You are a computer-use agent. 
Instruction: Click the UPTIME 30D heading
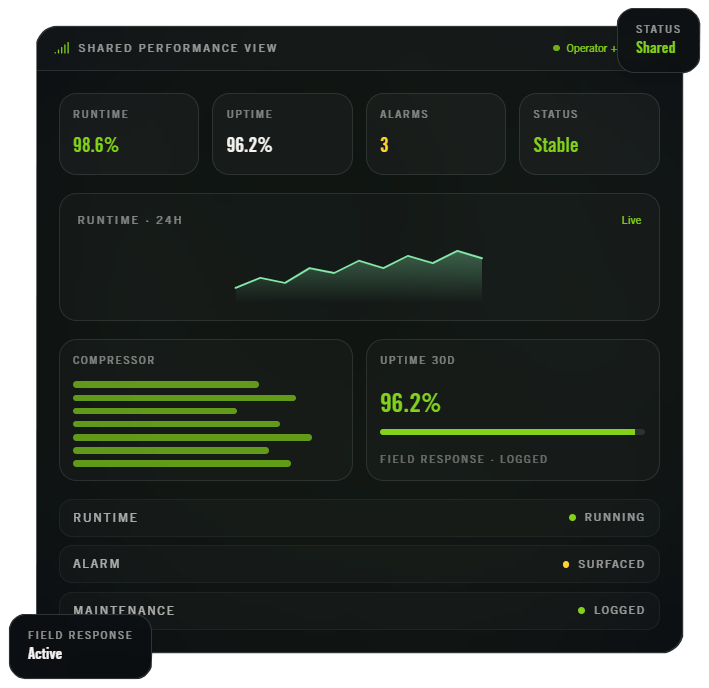[x=417, y=360]
